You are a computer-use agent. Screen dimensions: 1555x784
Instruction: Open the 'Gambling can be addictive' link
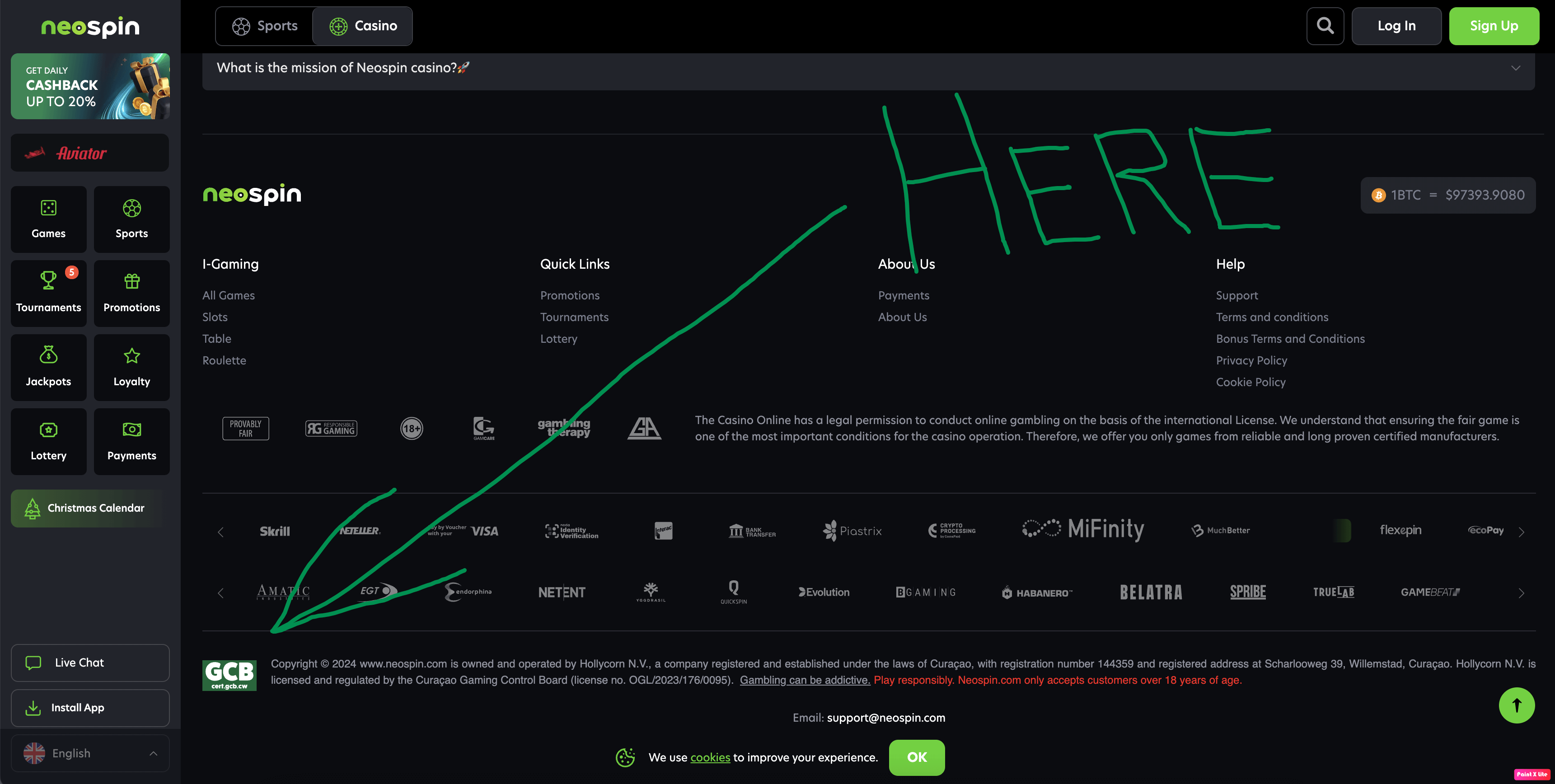pos(805,680)
